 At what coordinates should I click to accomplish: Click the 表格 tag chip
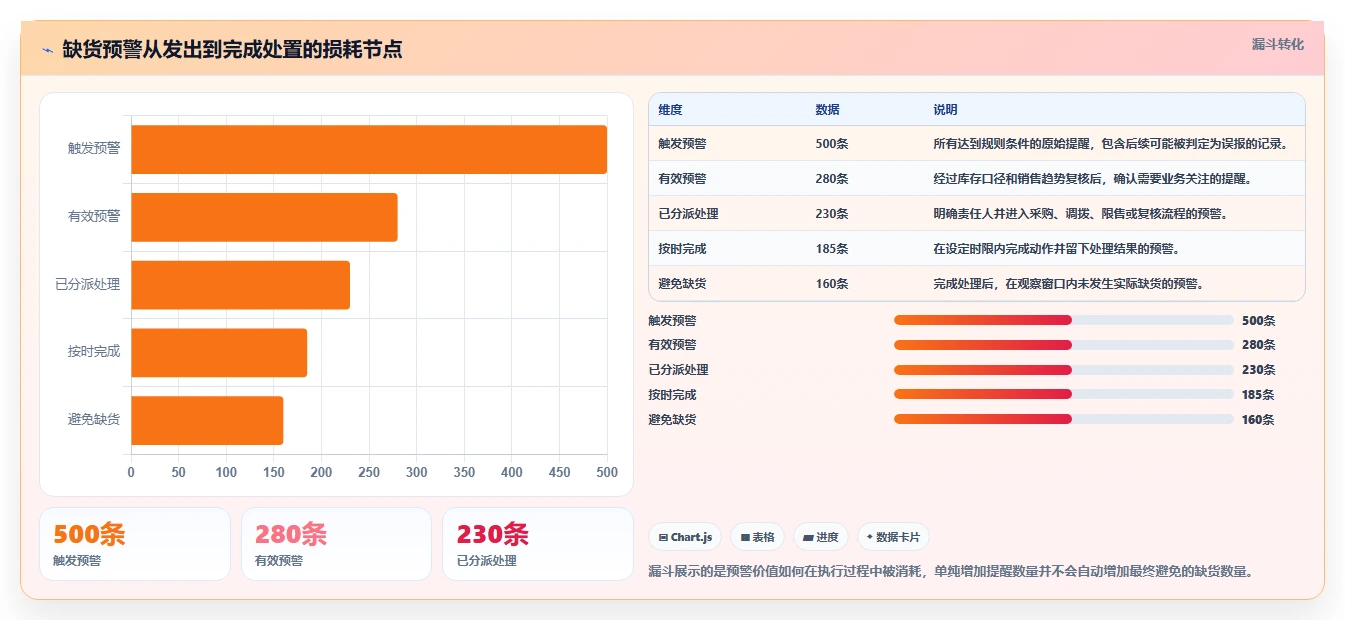pyautogui.click(x=757, y=537)
